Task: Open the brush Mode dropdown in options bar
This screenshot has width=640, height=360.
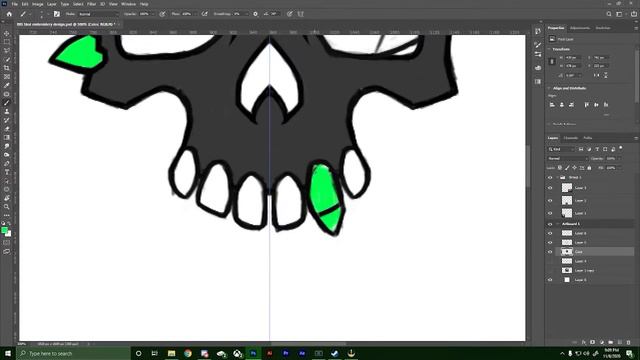Action: (x=98, y=14)
